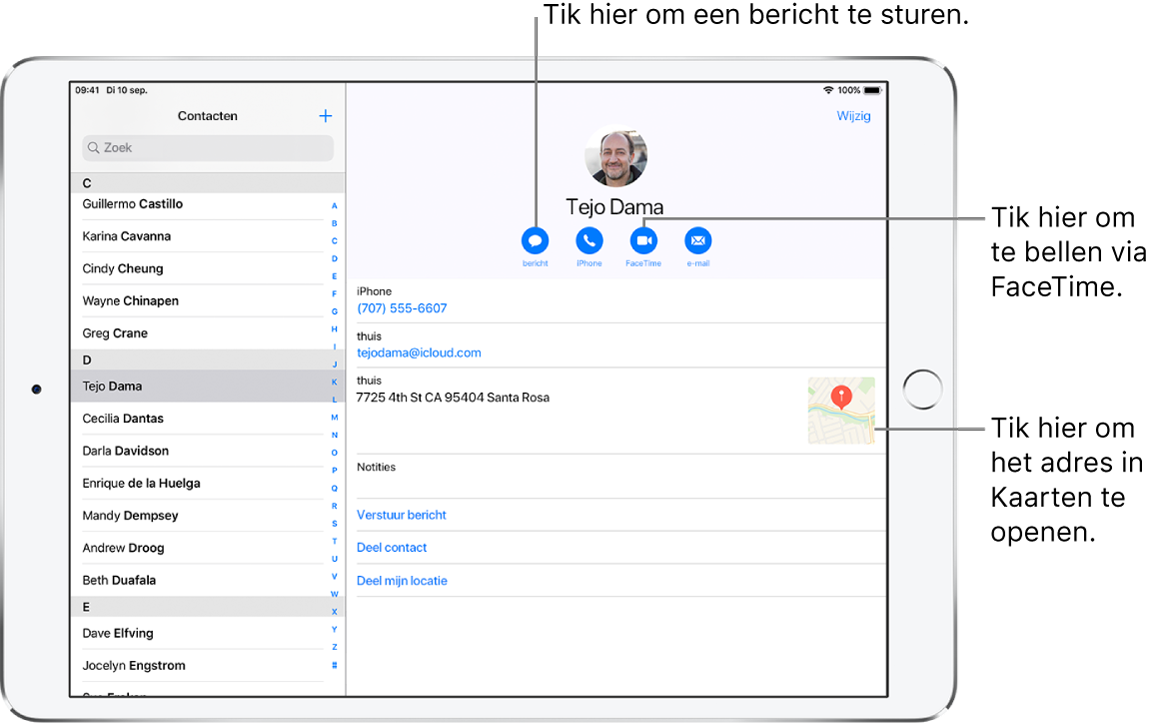This screenshot has height=724, width=1154.
Task: Jump to # in alphabet index
Action: coord(334,665)
